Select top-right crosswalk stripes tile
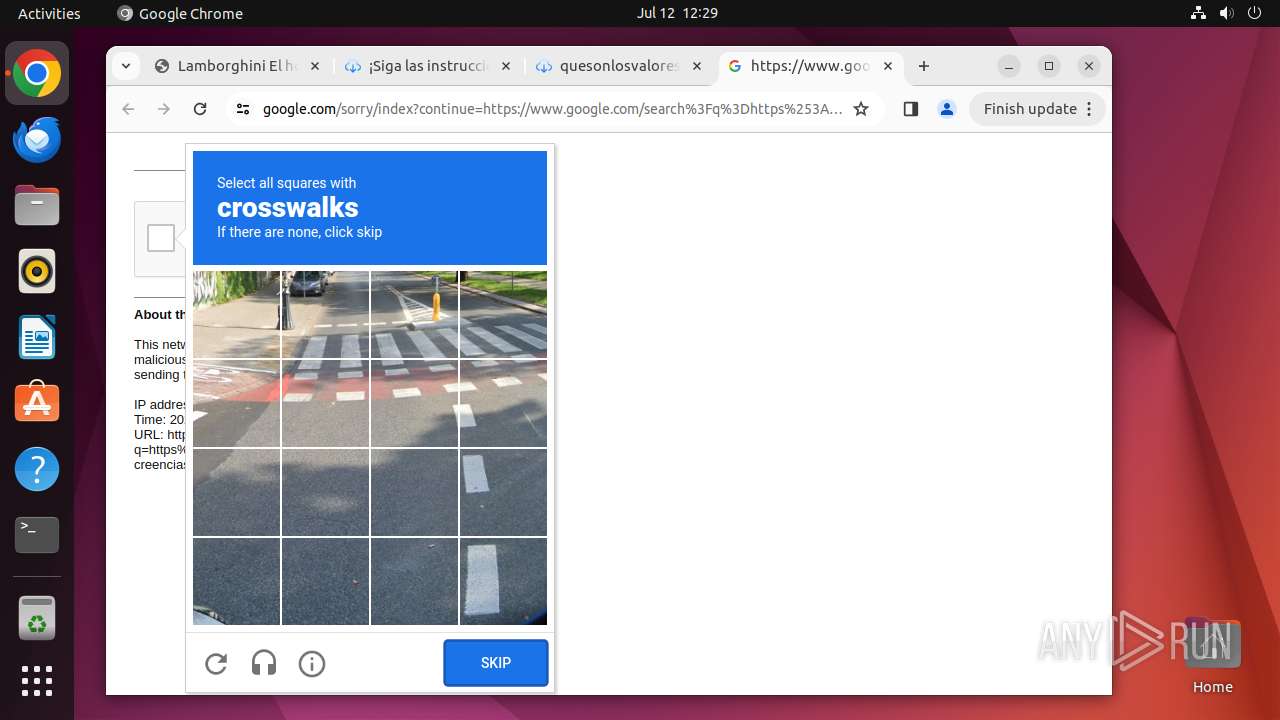1280x720 pixels. (503, 314)
